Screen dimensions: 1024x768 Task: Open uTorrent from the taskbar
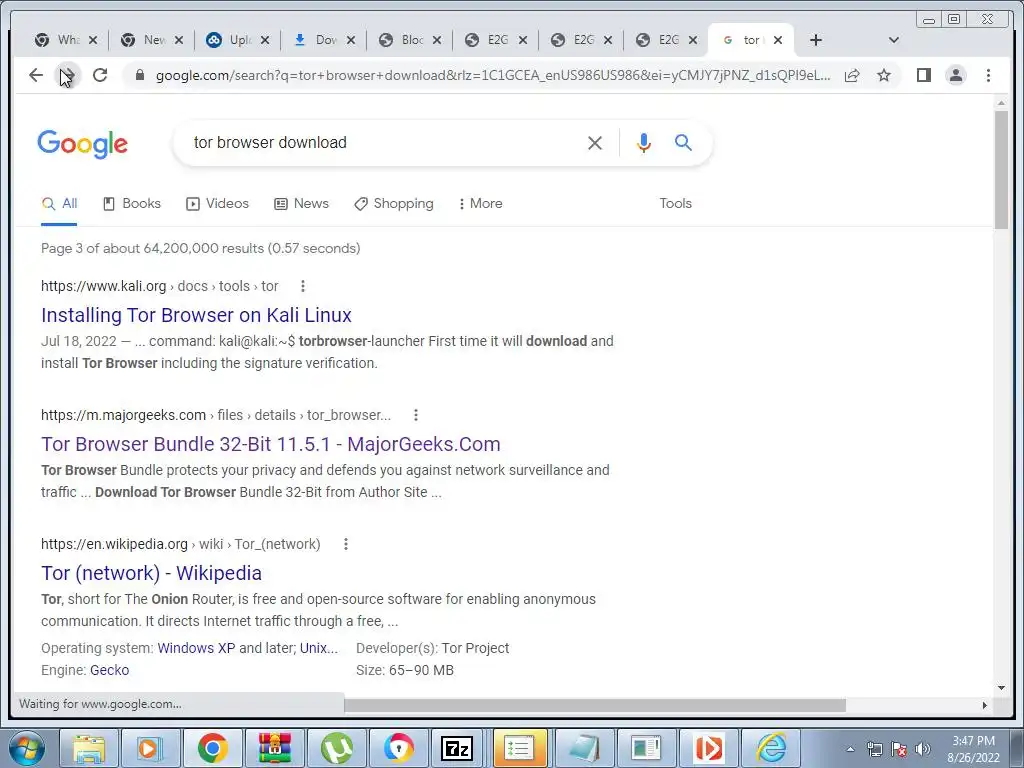pos(336,748)
